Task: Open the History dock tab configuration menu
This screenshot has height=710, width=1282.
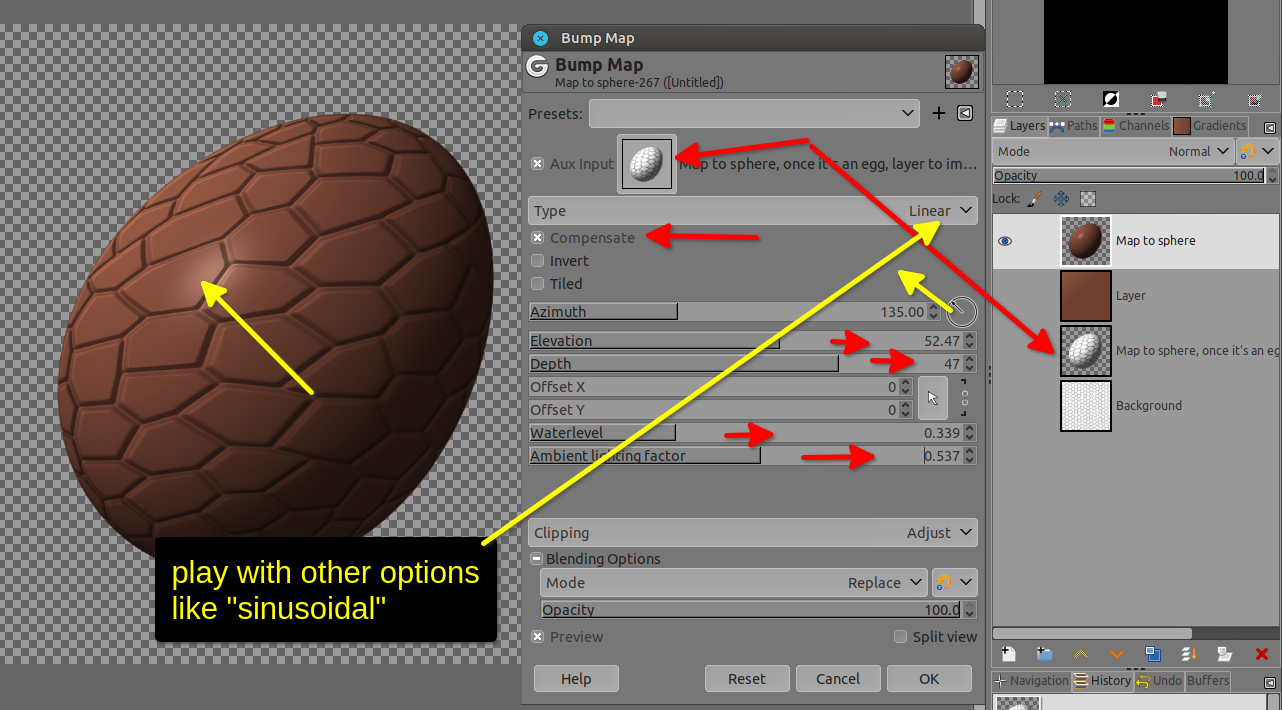Action: click(1270, 681)
